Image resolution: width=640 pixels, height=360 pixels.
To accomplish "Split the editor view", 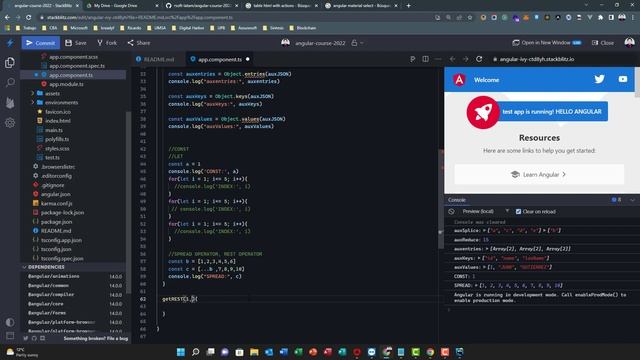I will [x=425, y=59].
